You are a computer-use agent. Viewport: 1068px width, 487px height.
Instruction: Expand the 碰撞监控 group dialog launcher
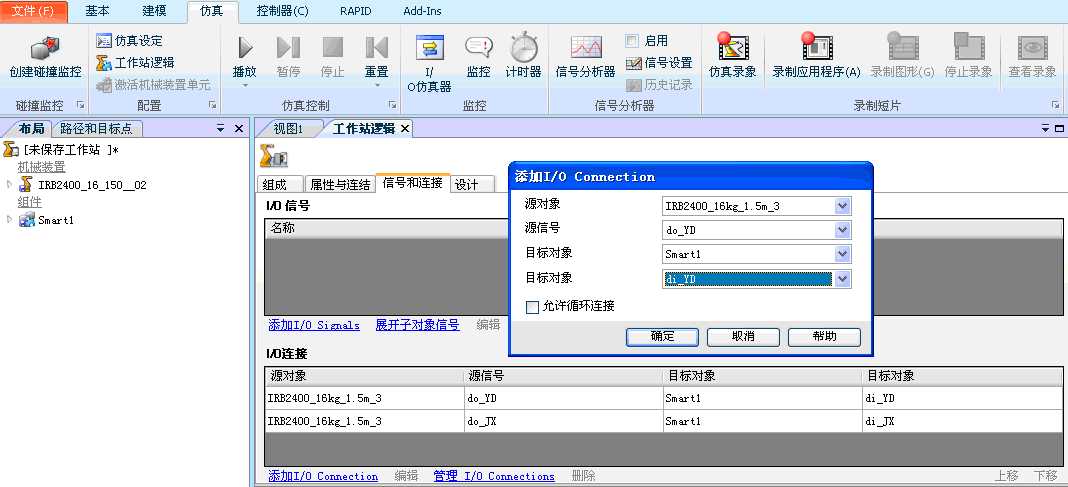coord(80,106)
